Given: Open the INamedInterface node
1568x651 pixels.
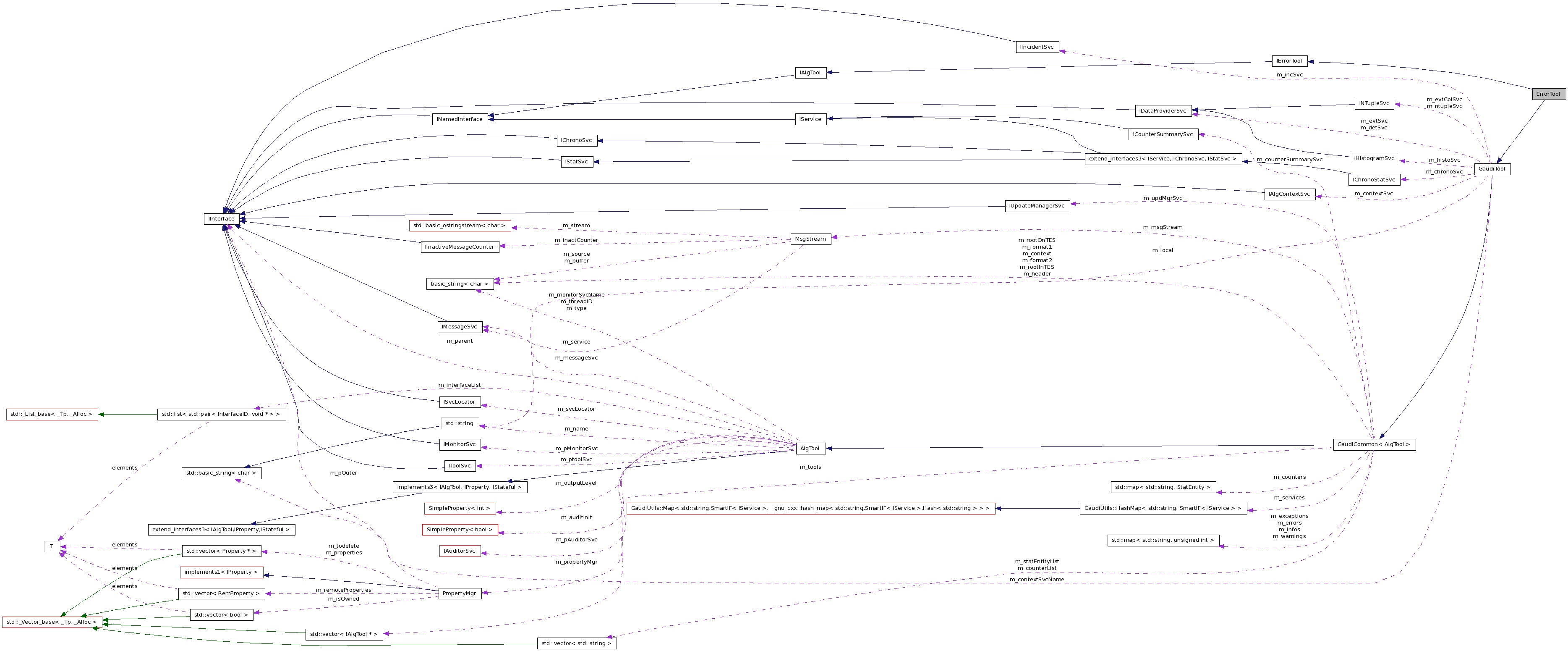Looking at the screenshot, I should 461,119.
